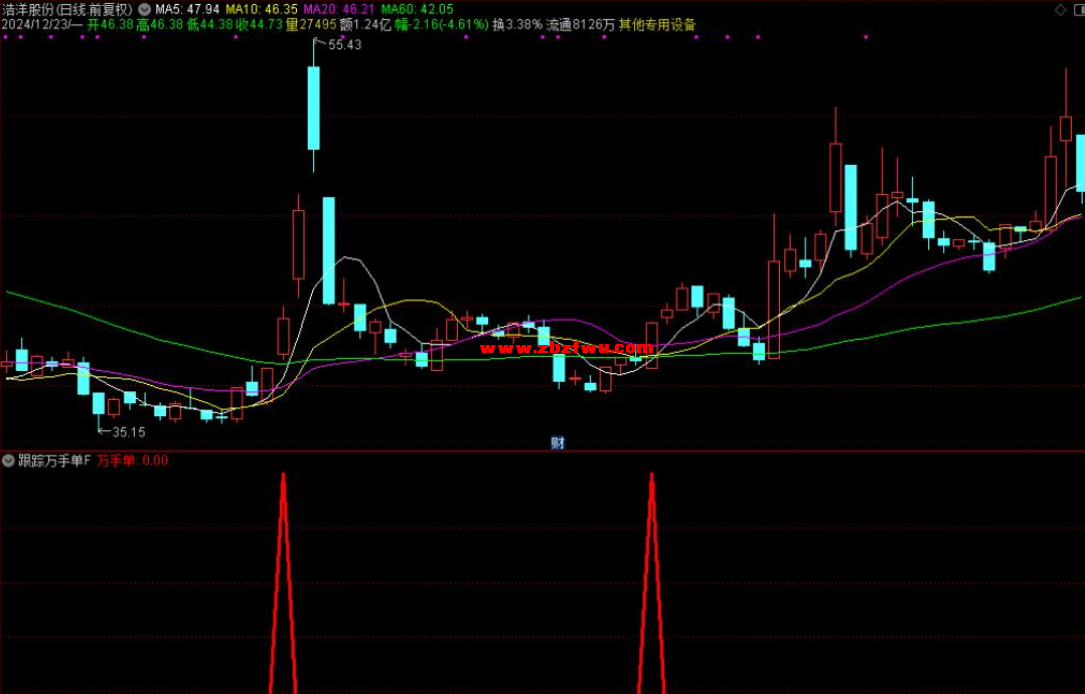Click the MA60: 42.05 label

417,10
